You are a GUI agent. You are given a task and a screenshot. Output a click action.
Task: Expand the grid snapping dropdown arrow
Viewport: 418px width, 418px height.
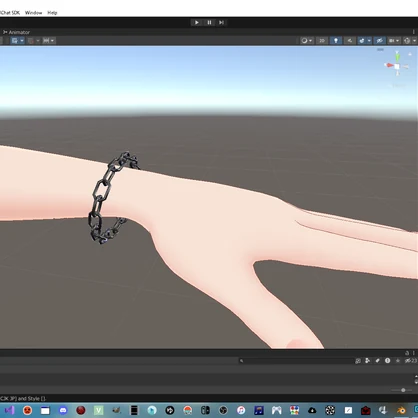52,41
